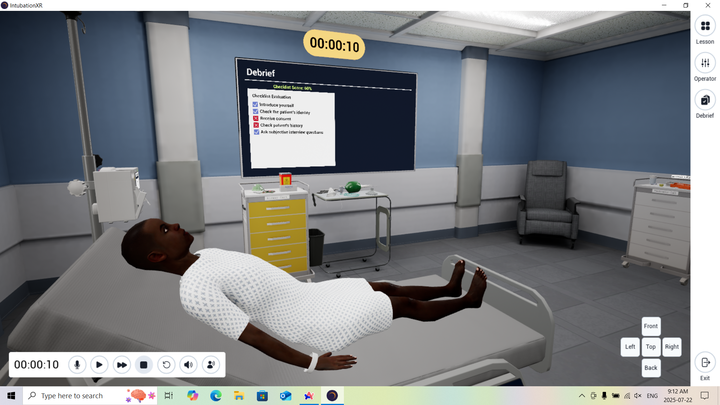Image resolution: width=720 pixels, height=405 pixels.
Task: Open the notification center
Action: click(705, 395)
